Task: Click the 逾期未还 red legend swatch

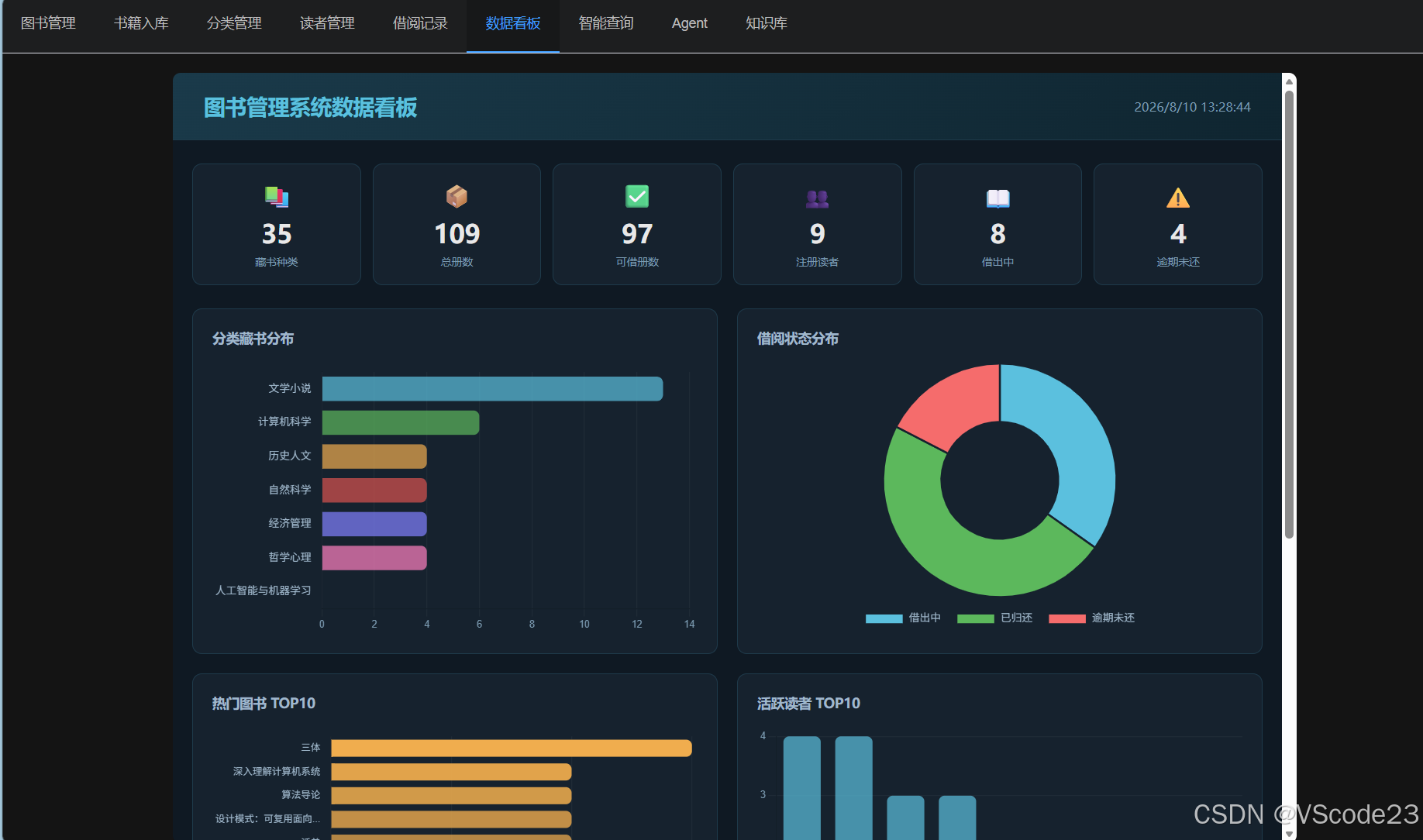Action: [x=1067, y=618]
